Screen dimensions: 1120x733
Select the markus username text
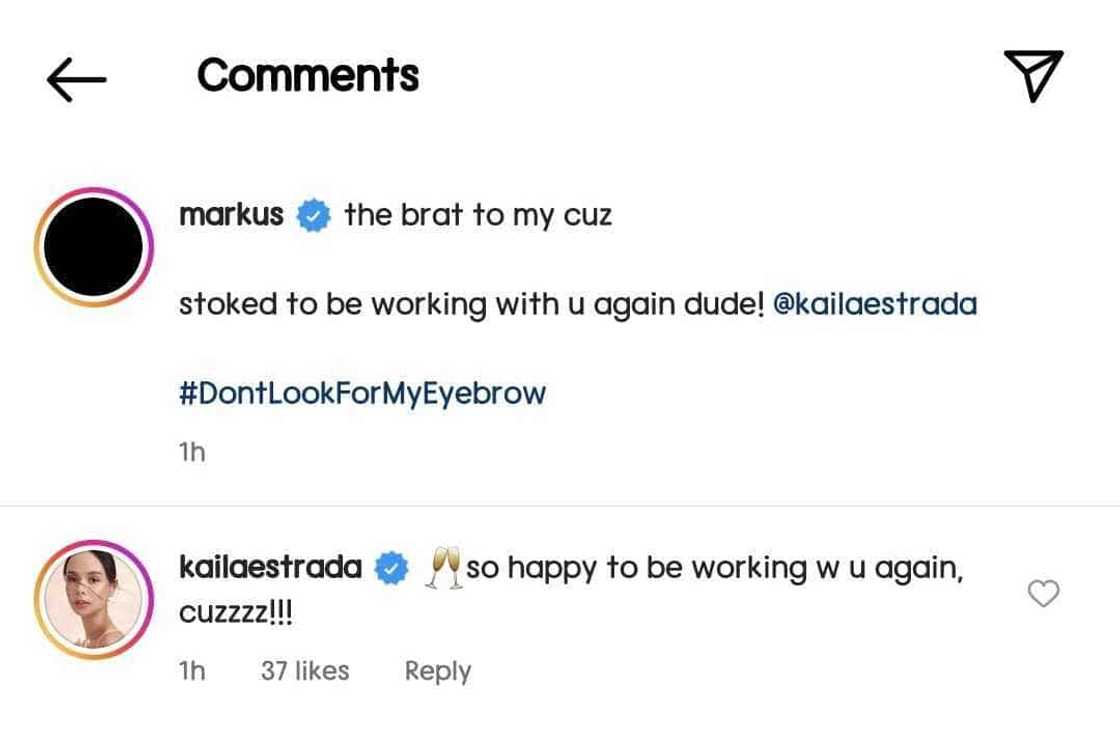231,213
